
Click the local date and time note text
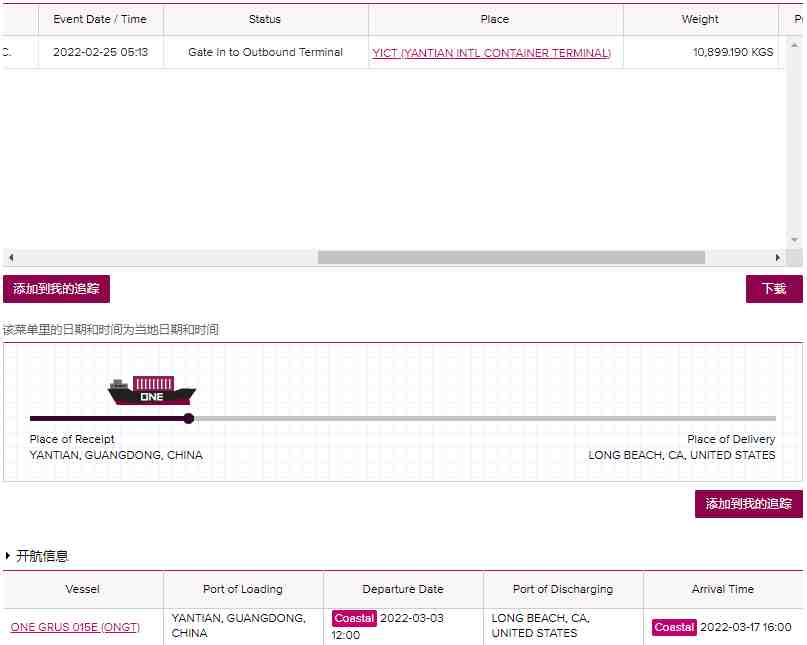111,329
